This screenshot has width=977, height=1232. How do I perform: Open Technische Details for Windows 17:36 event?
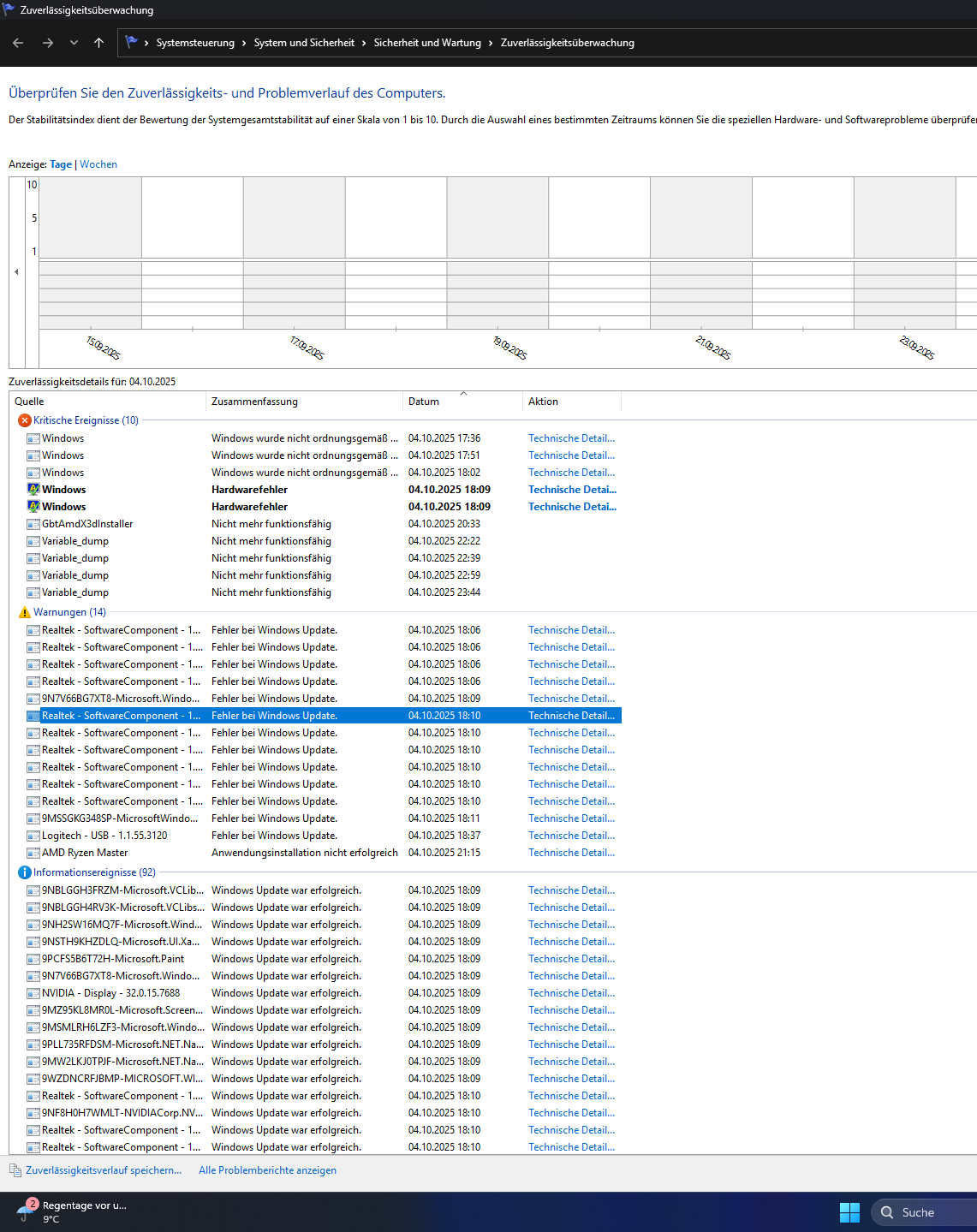(x=571, y=438)
